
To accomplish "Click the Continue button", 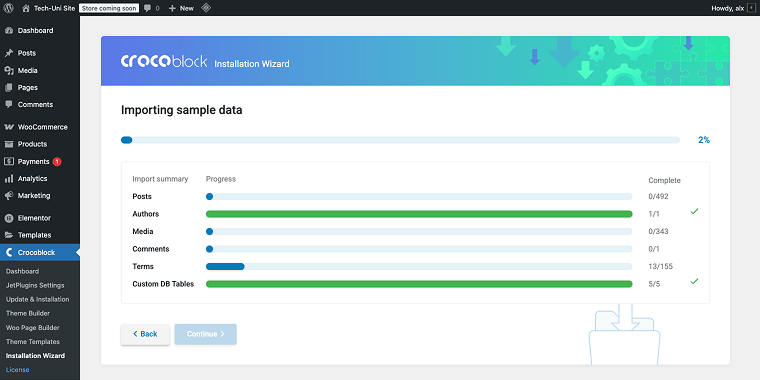I will tap(206, 334).
